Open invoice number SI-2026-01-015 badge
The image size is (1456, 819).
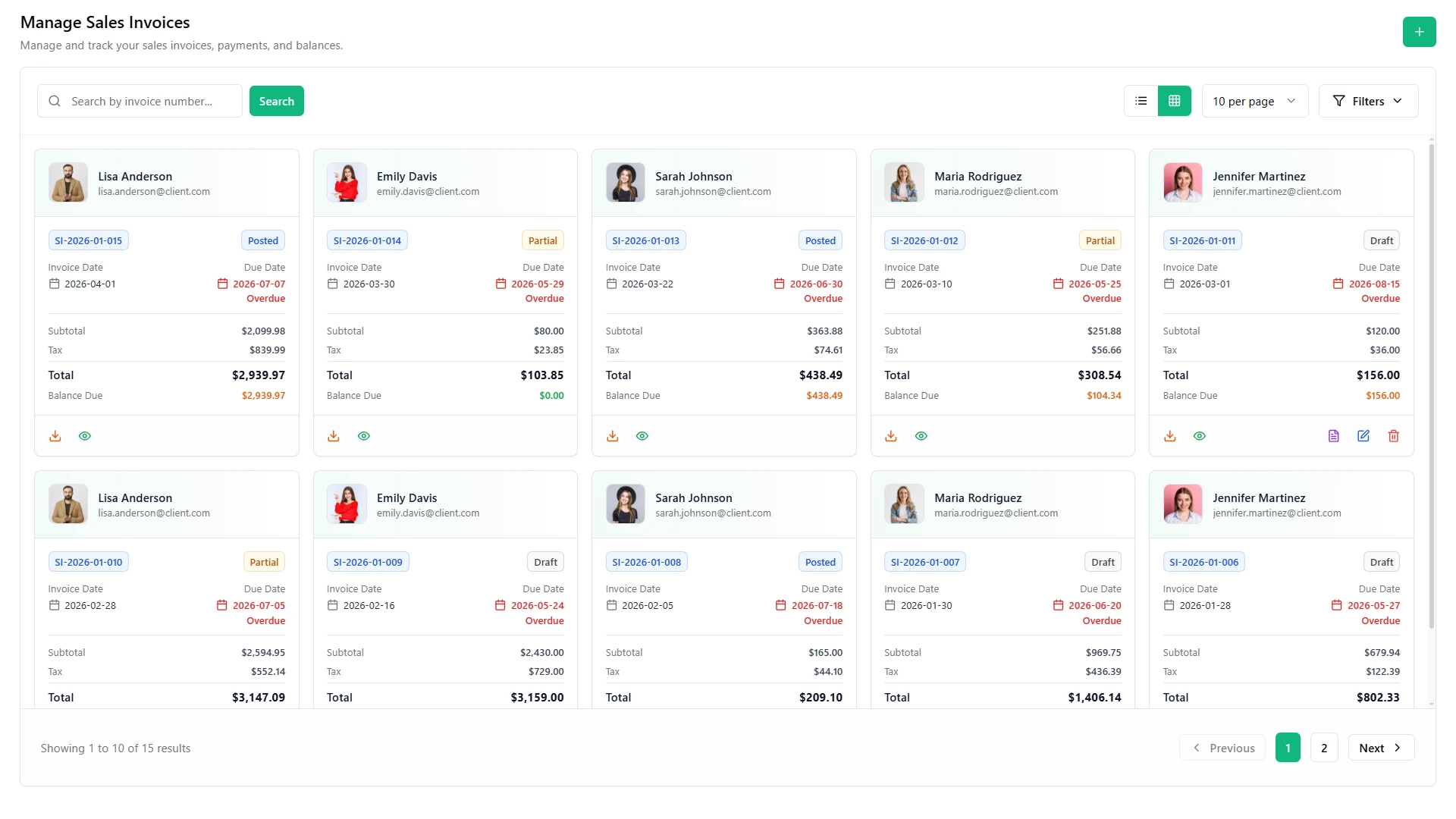click(x=89, y=240)
